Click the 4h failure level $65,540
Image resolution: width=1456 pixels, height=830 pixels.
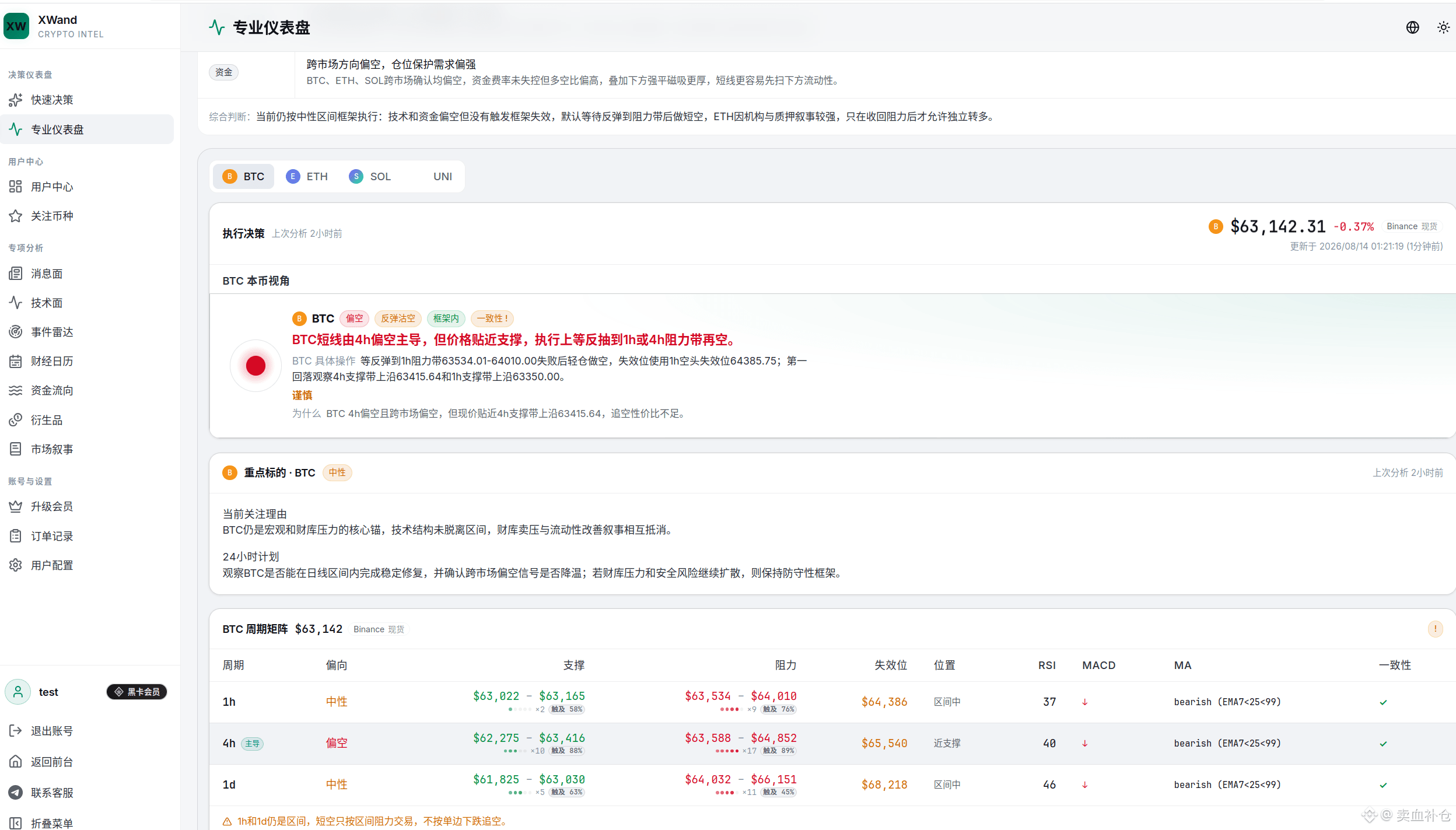(884, 743)
